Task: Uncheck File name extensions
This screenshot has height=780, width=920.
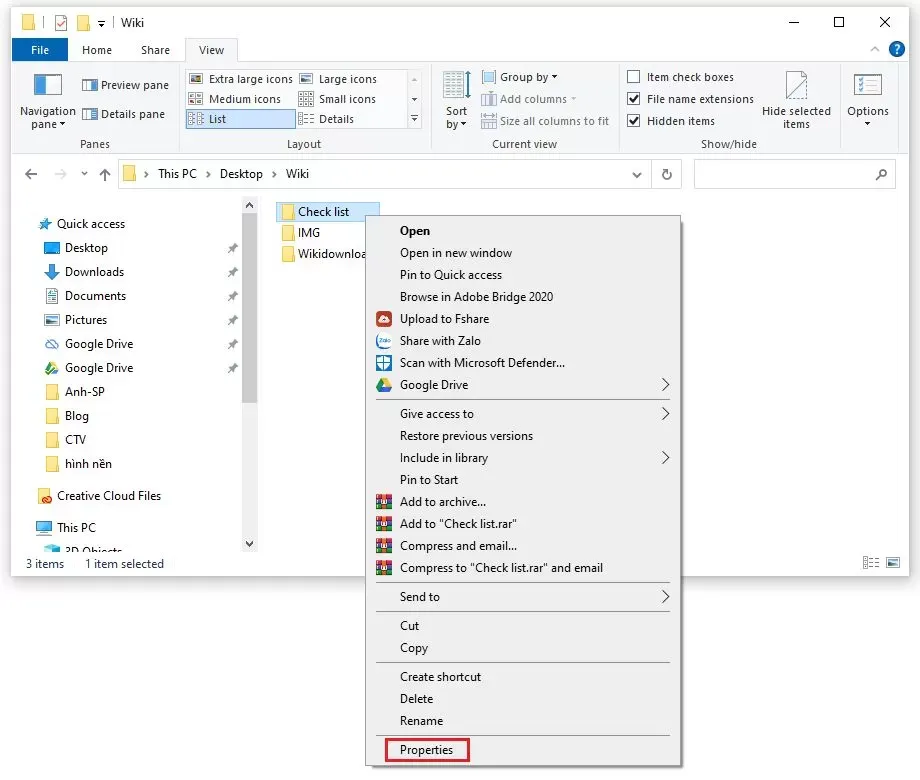Action: pos(634,99)
